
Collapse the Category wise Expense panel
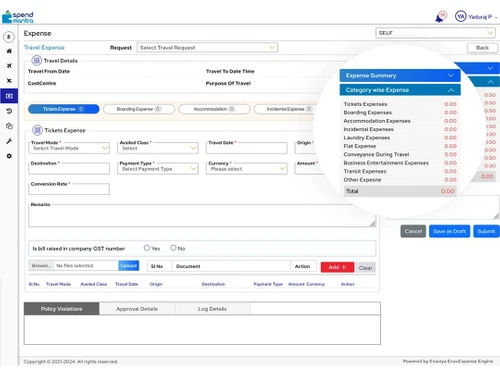point(400,90)
